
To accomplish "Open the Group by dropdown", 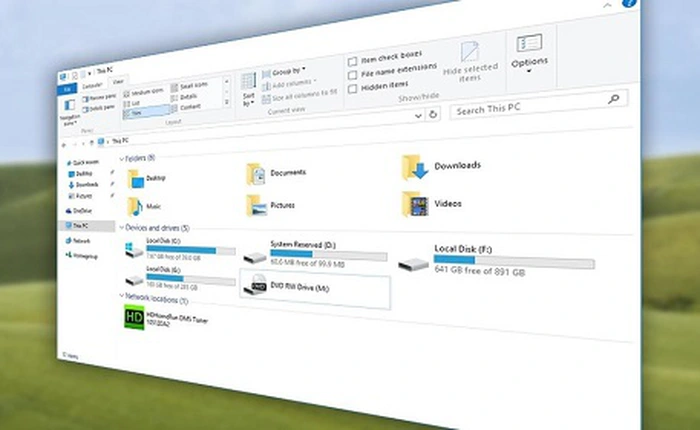I will [x=284, y=72].
